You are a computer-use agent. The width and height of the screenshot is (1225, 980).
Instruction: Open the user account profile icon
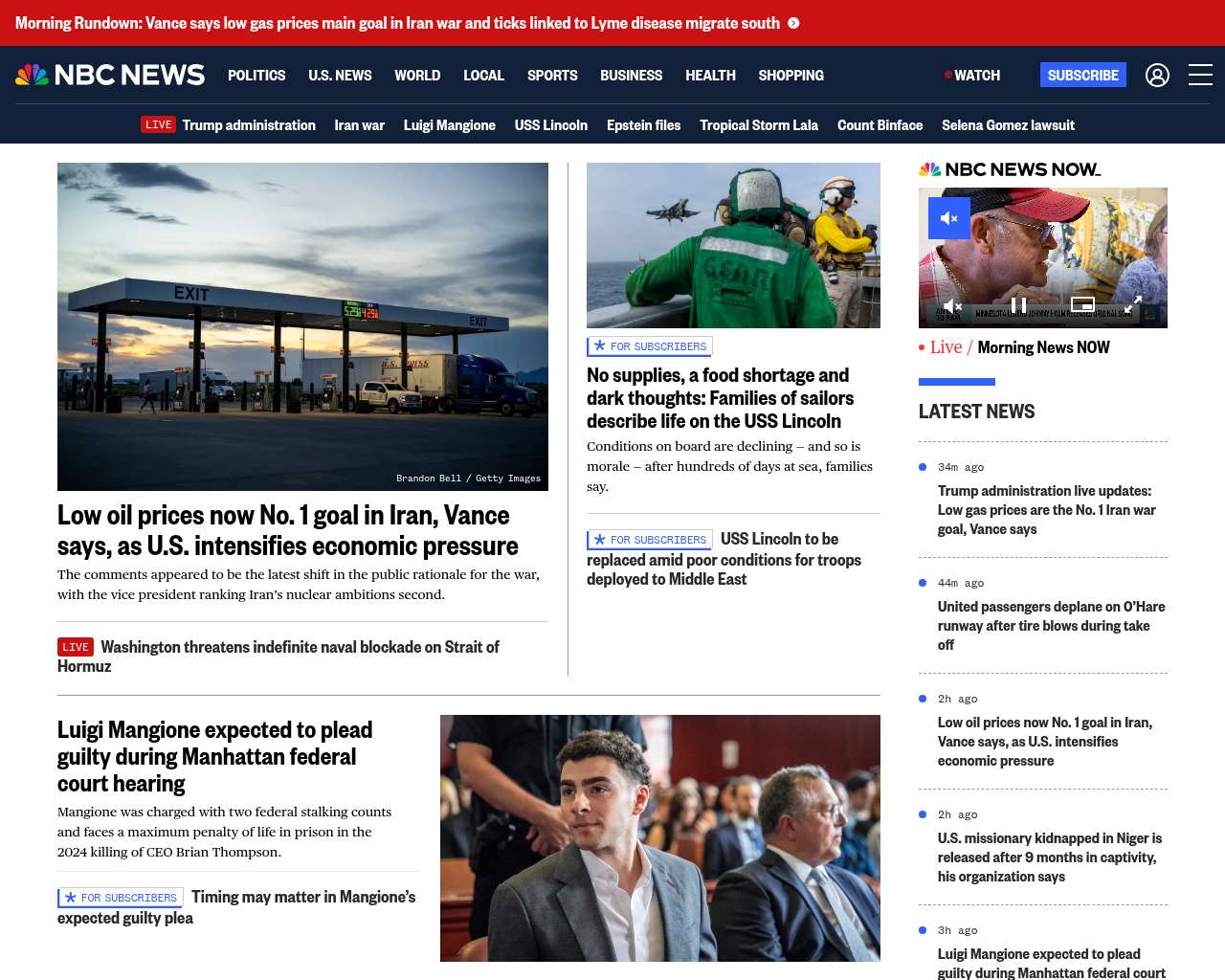point(1157,75)
